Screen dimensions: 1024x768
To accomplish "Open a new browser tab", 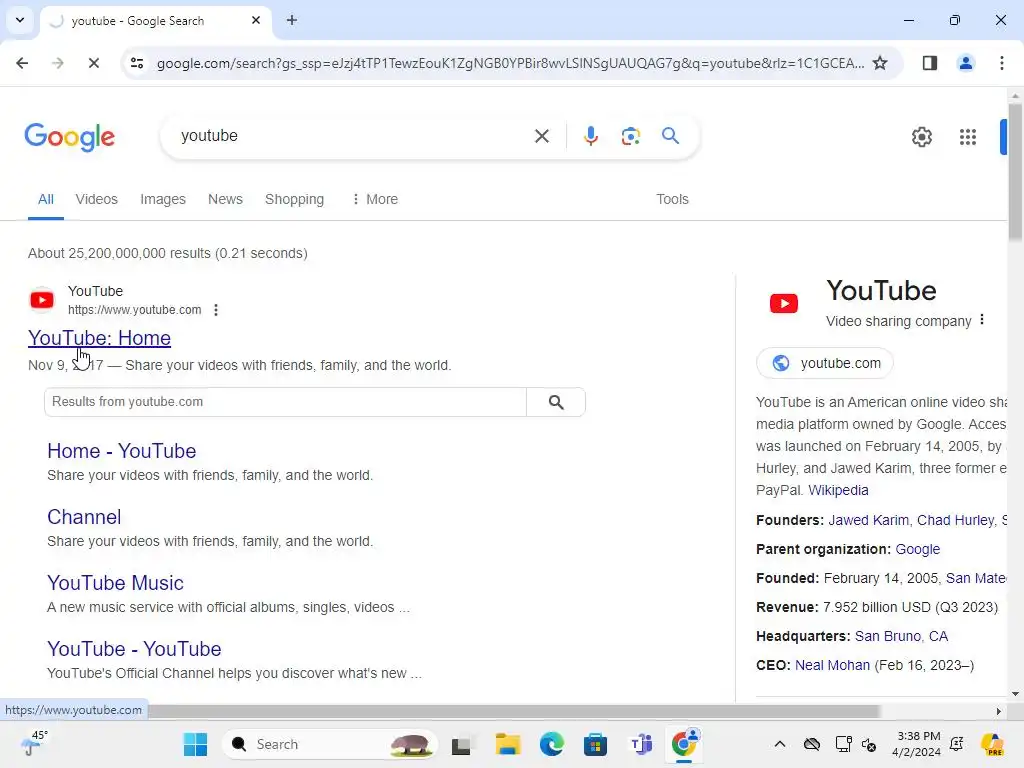I will tap(292, 20).
